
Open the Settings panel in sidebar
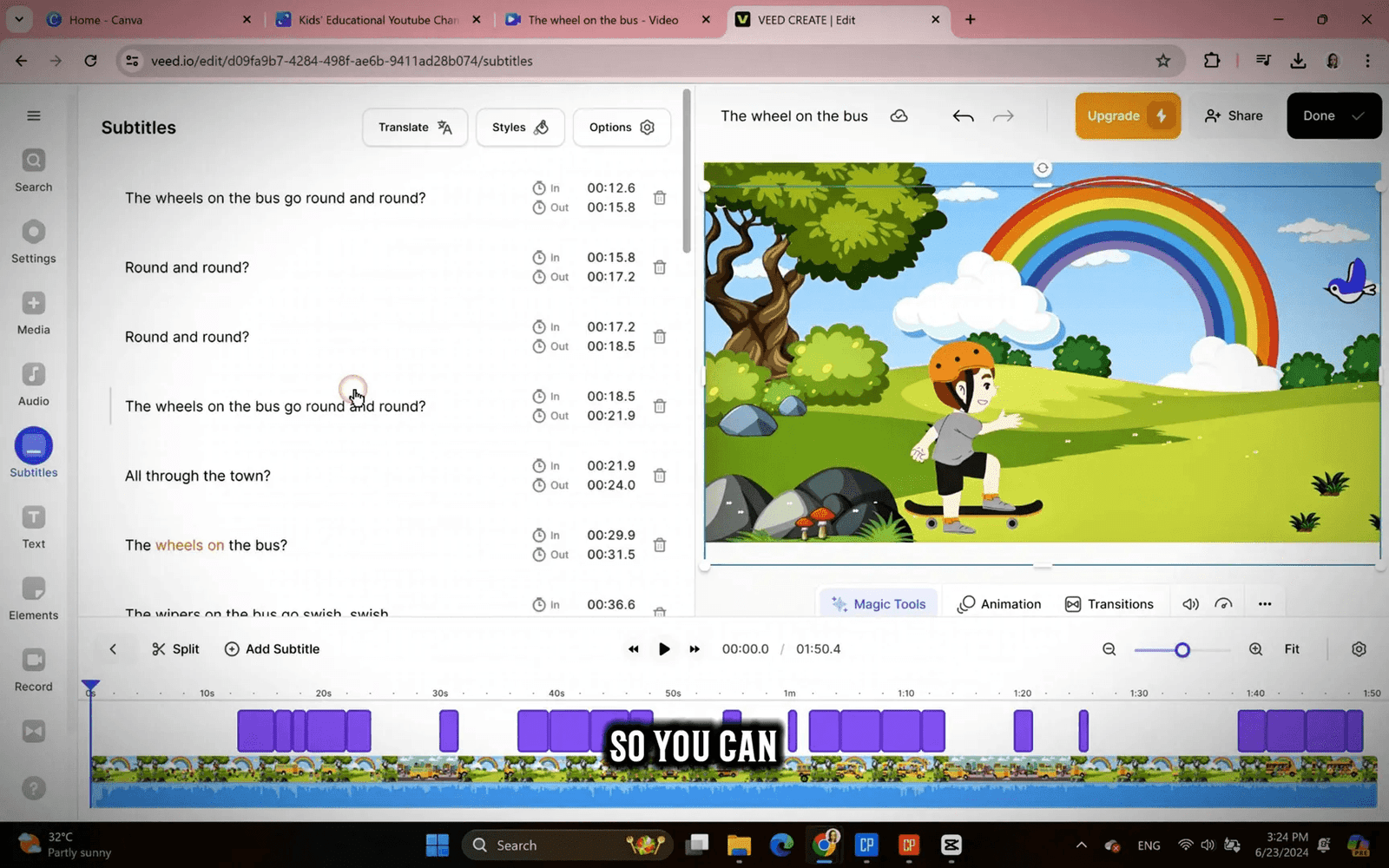coord(34,241)
